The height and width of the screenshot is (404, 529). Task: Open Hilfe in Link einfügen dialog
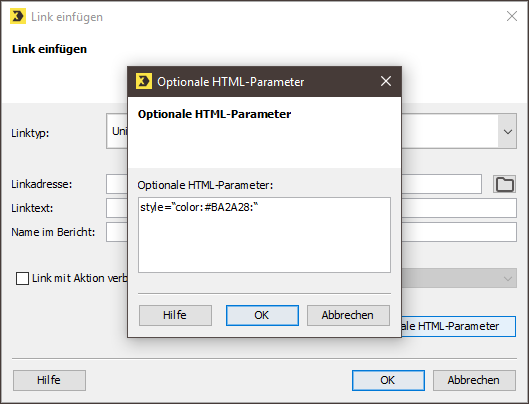[x=49, y=380]
